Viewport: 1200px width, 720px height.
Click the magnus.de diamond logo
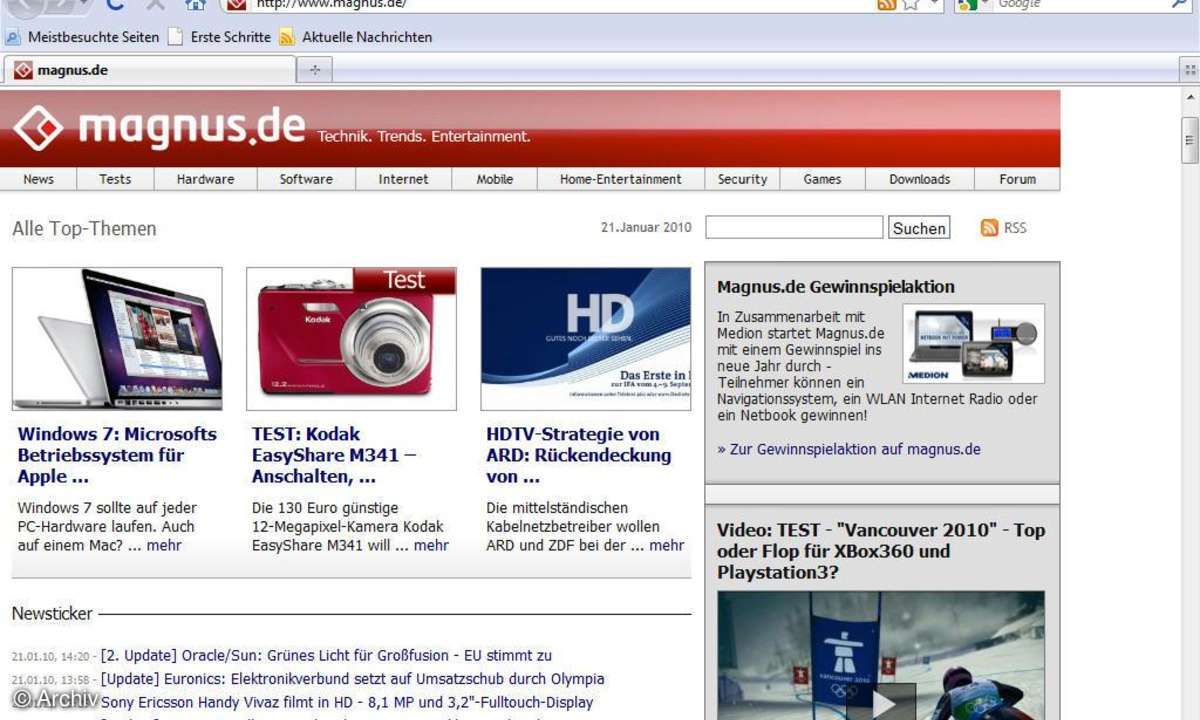point(38,128)
